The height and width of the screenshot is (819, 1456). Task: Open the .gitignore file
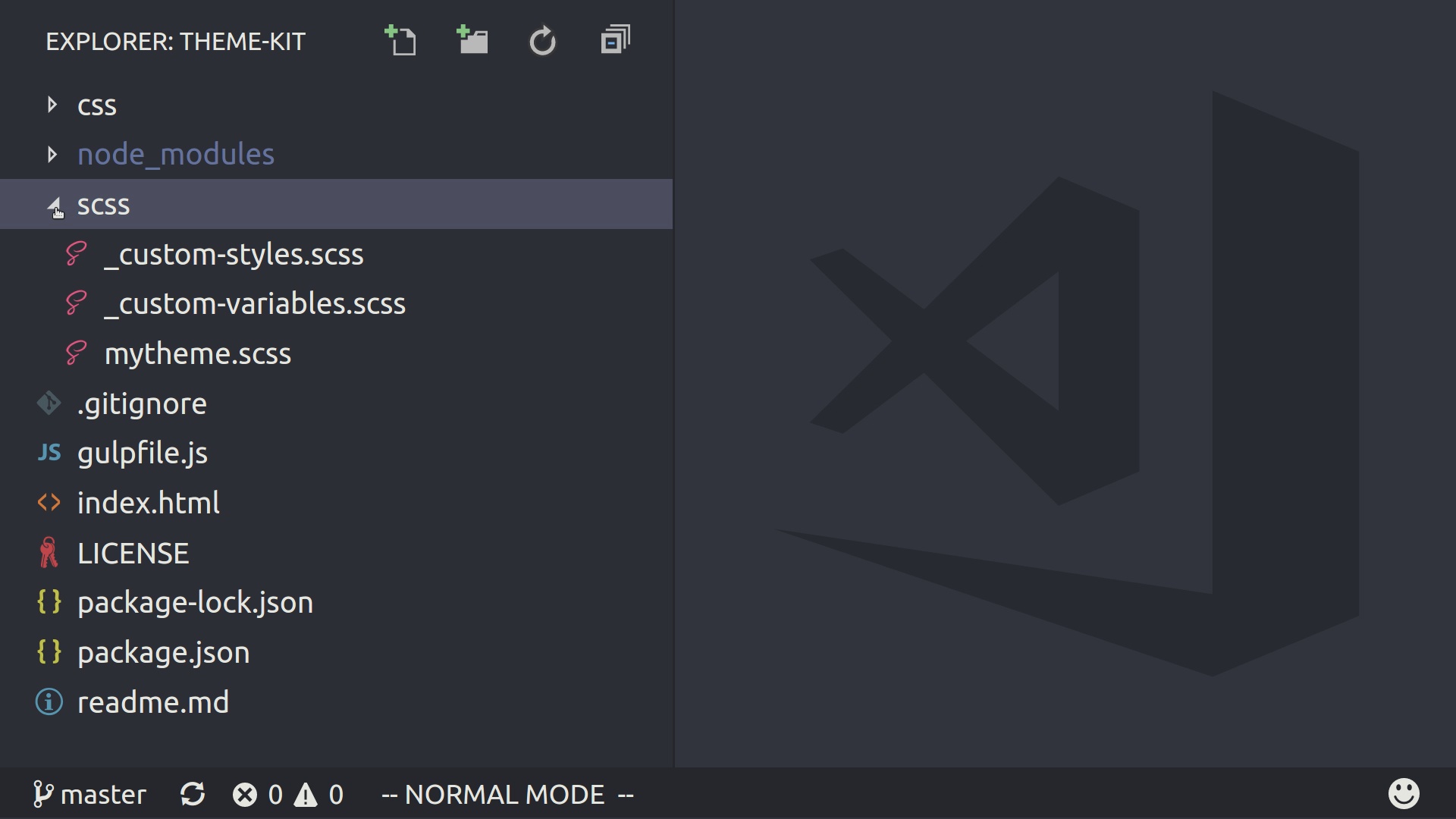(142, 403)
